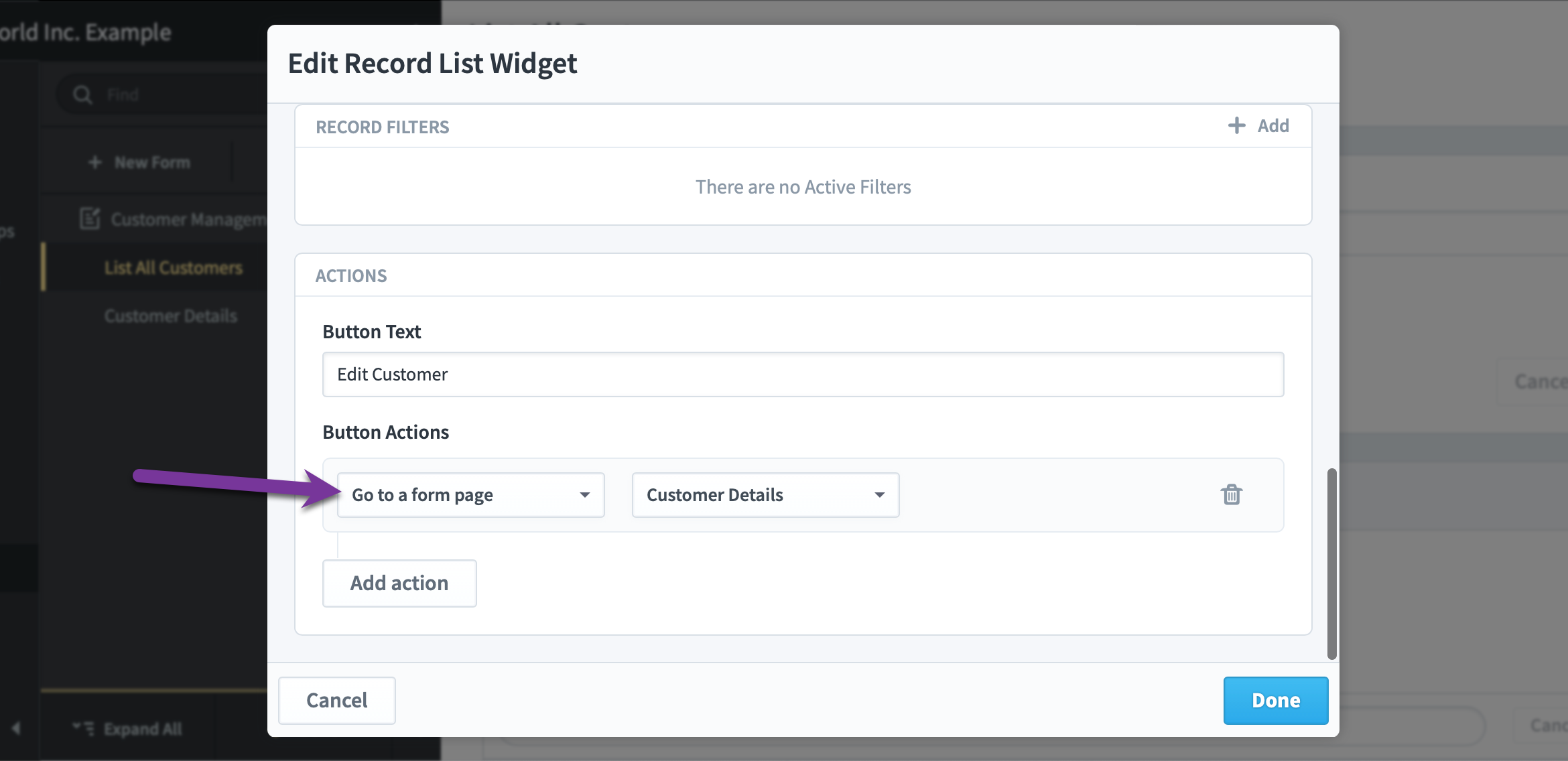Click the Customer Management form icon

tap(91, 218)
